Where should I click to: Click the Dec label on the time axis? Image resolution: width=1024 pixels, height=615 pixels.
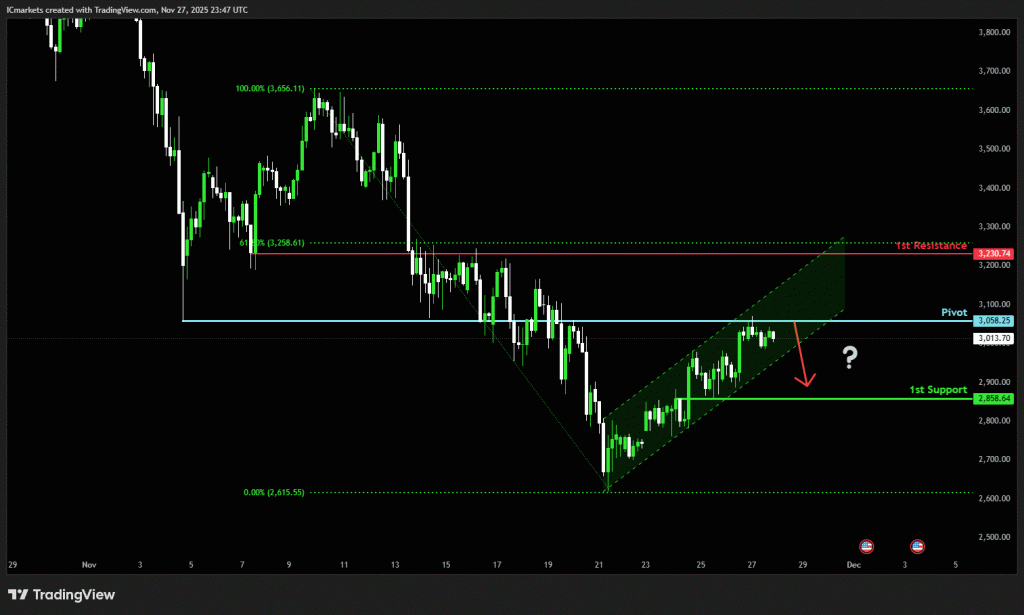click(x=853, y=565)
